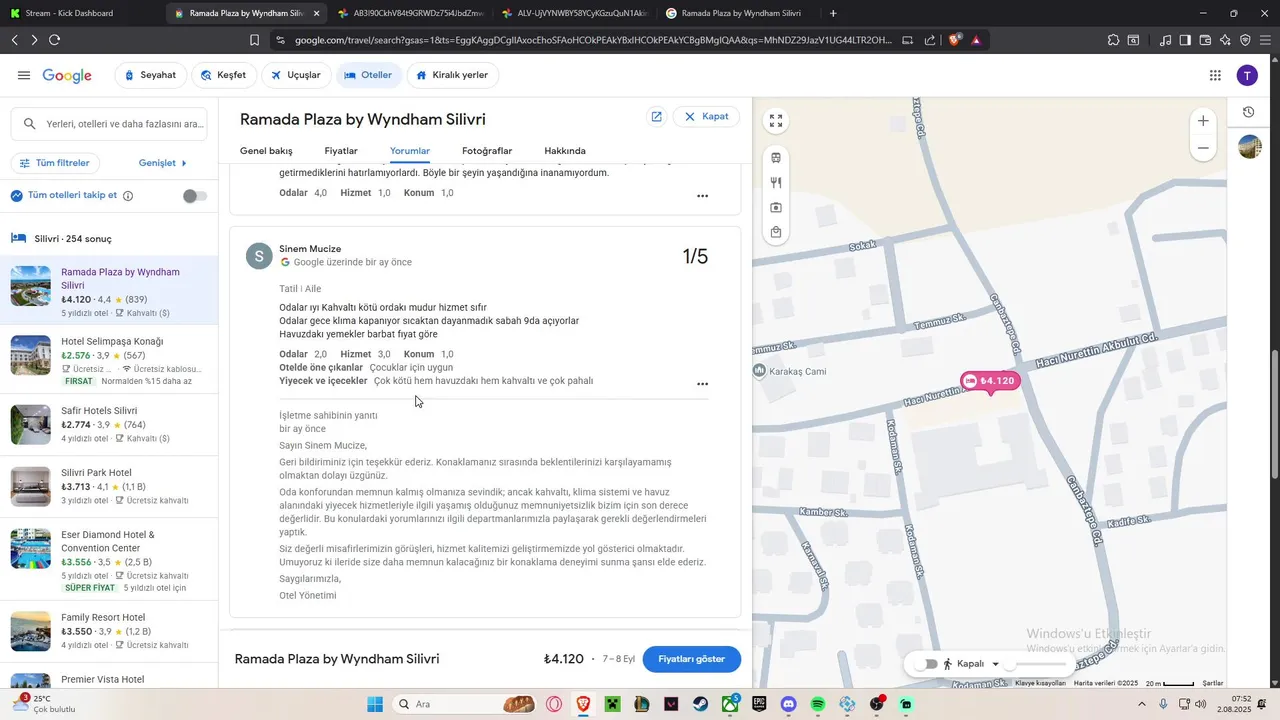
Task: Select the Family Resort Hotel listing
Action: point(109,631)
